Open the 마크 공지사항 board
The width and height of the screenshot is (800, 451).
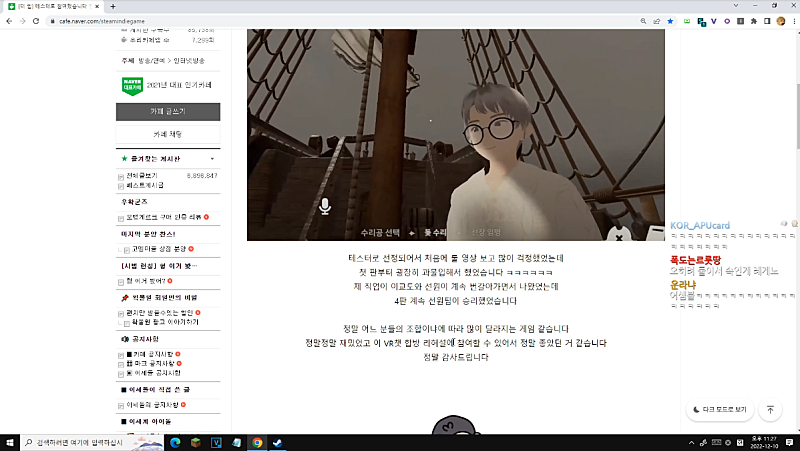[151, 364]
